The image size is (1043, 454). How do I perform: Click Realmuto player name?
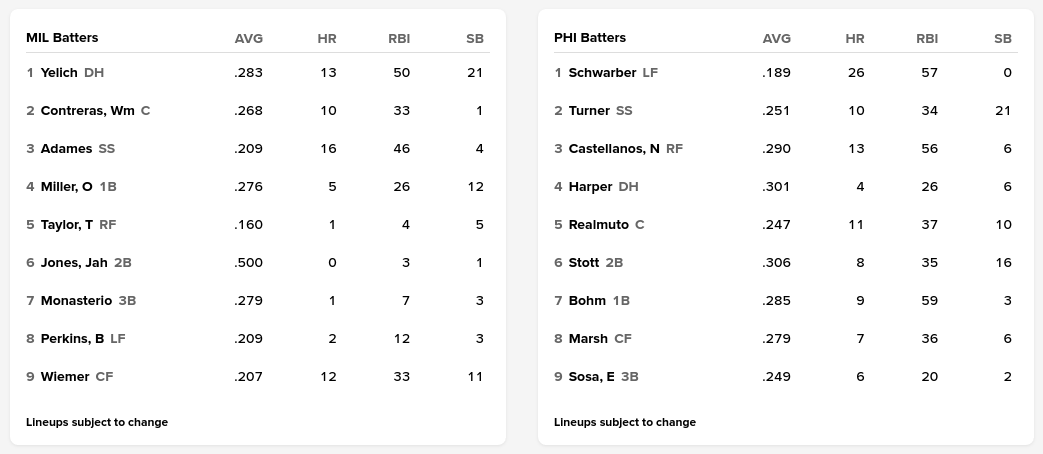tap(598, 225)
